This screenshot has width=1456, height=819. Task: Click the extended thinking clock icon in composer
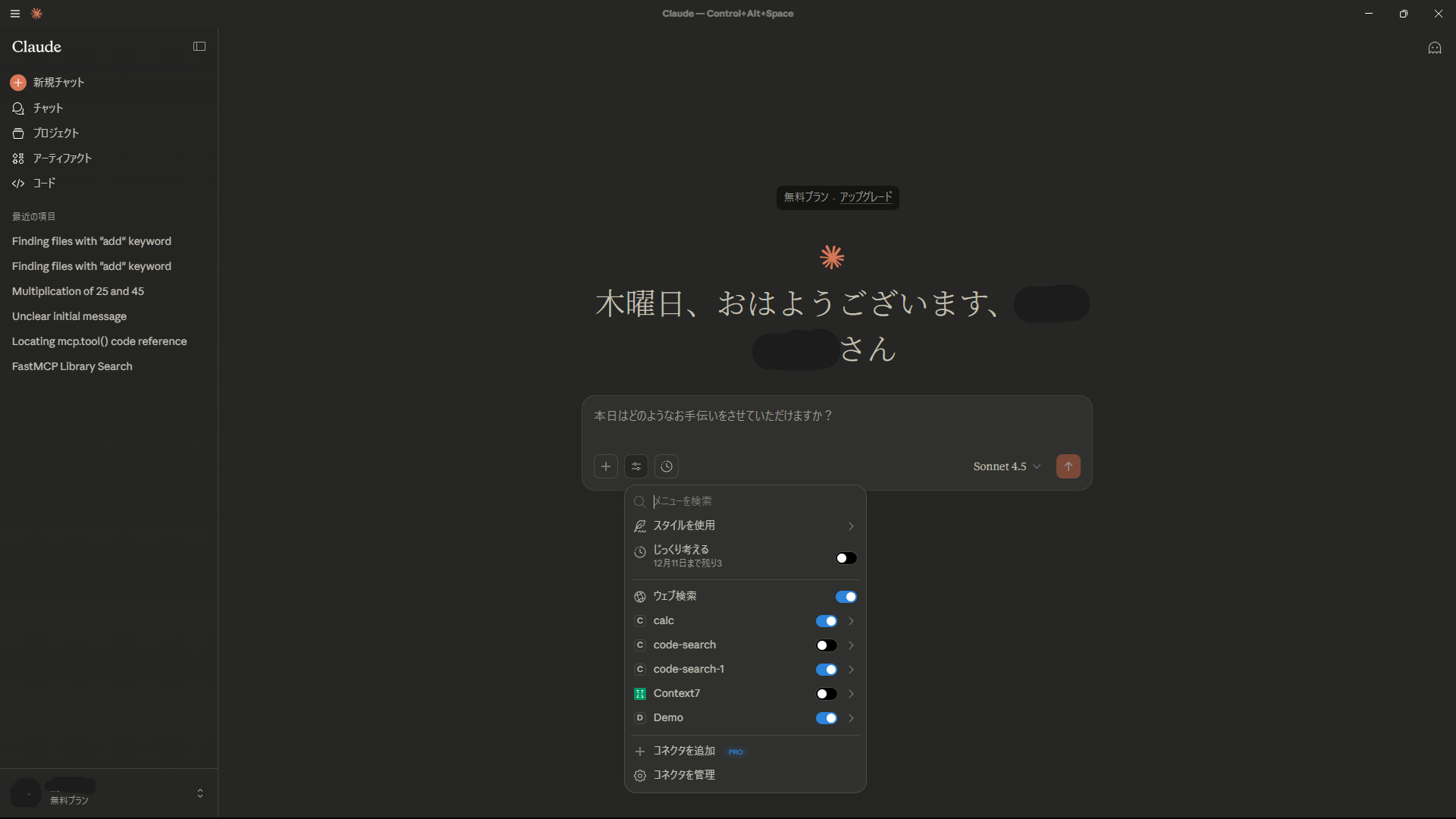tap(667, 466)
